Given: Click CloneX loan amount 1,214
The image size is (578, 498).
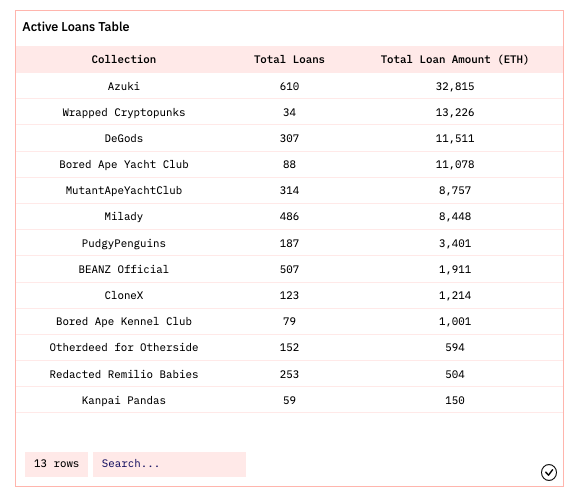Looking at the screenshot, I should pyautogui.click(x=455, y=295).
